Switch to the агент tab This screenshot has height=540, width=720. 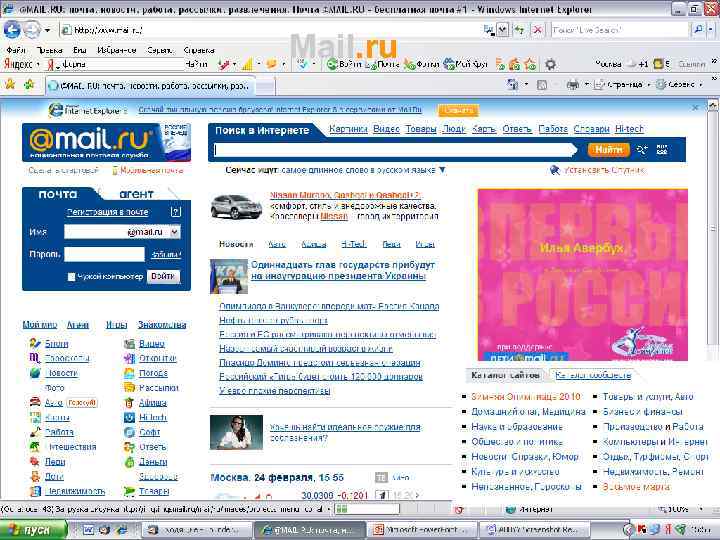click(x=136, y=194)
